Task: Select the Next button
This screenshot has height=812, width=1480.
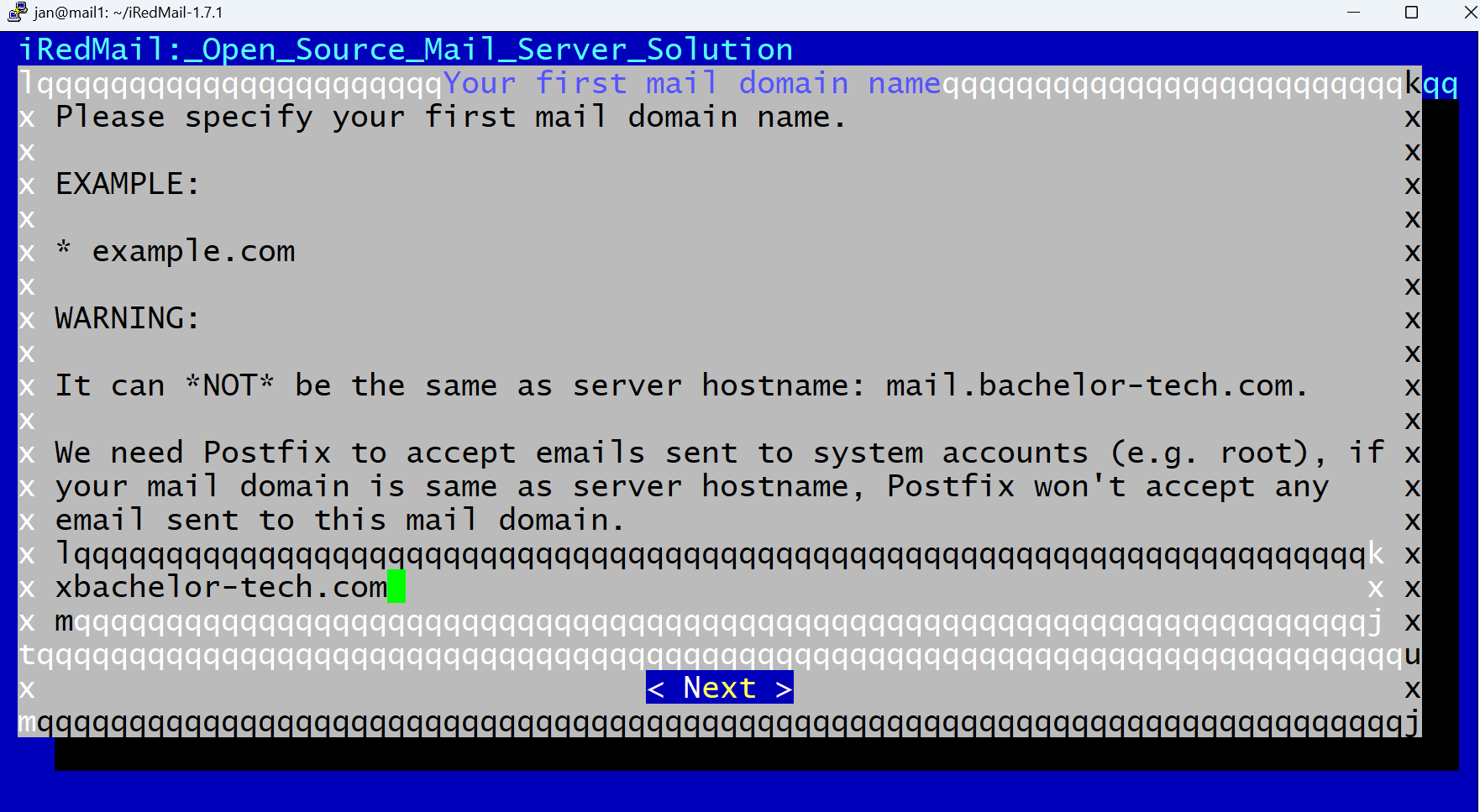Action: (x=720, y=688)
